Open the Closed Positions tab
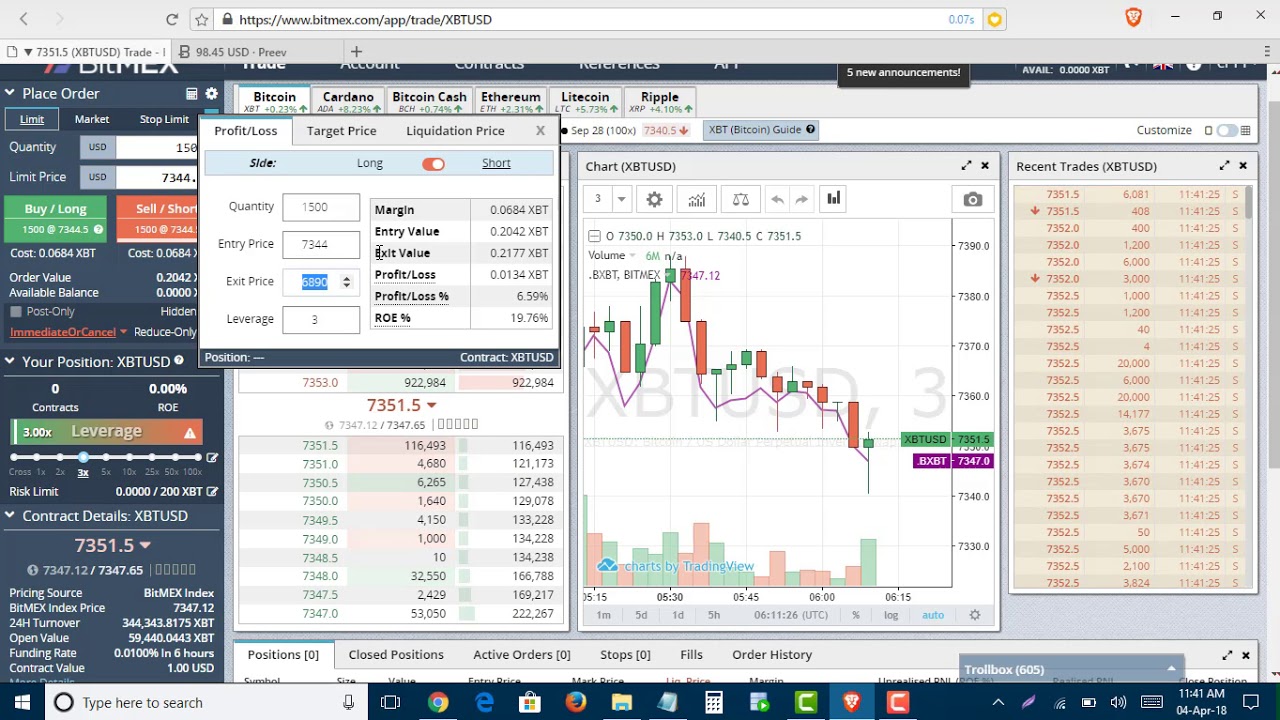The height and width of the screenshot is (720, 1280). [x=396, y=655]
